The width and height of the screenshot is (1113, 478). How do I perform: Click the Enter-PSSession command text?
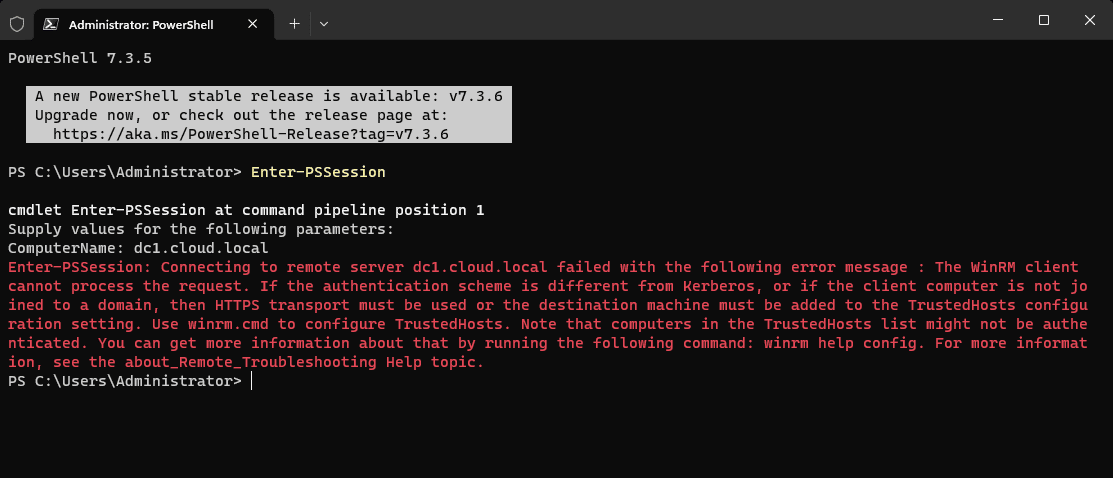[318, 172]
